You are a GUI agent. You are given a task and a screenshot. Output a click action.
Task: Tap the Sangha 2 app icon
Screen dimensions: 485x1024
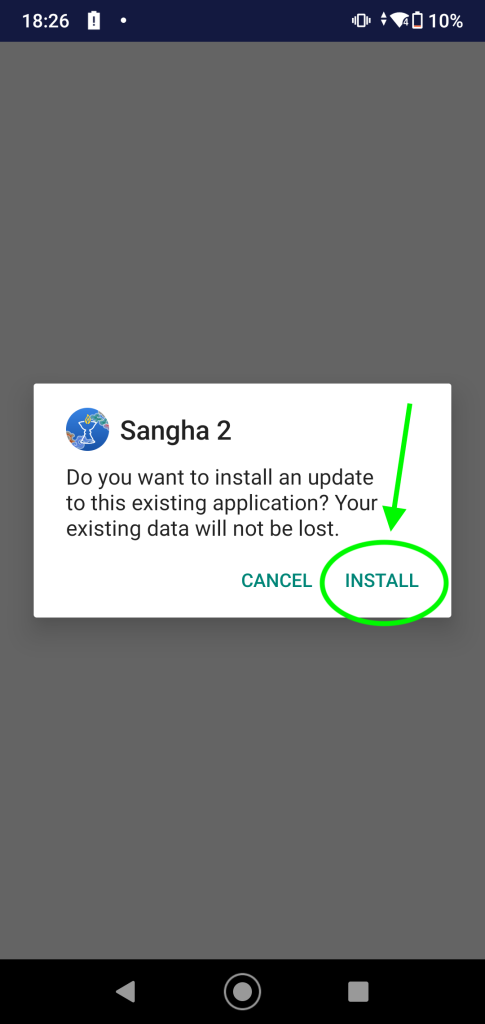pos(87,430)
